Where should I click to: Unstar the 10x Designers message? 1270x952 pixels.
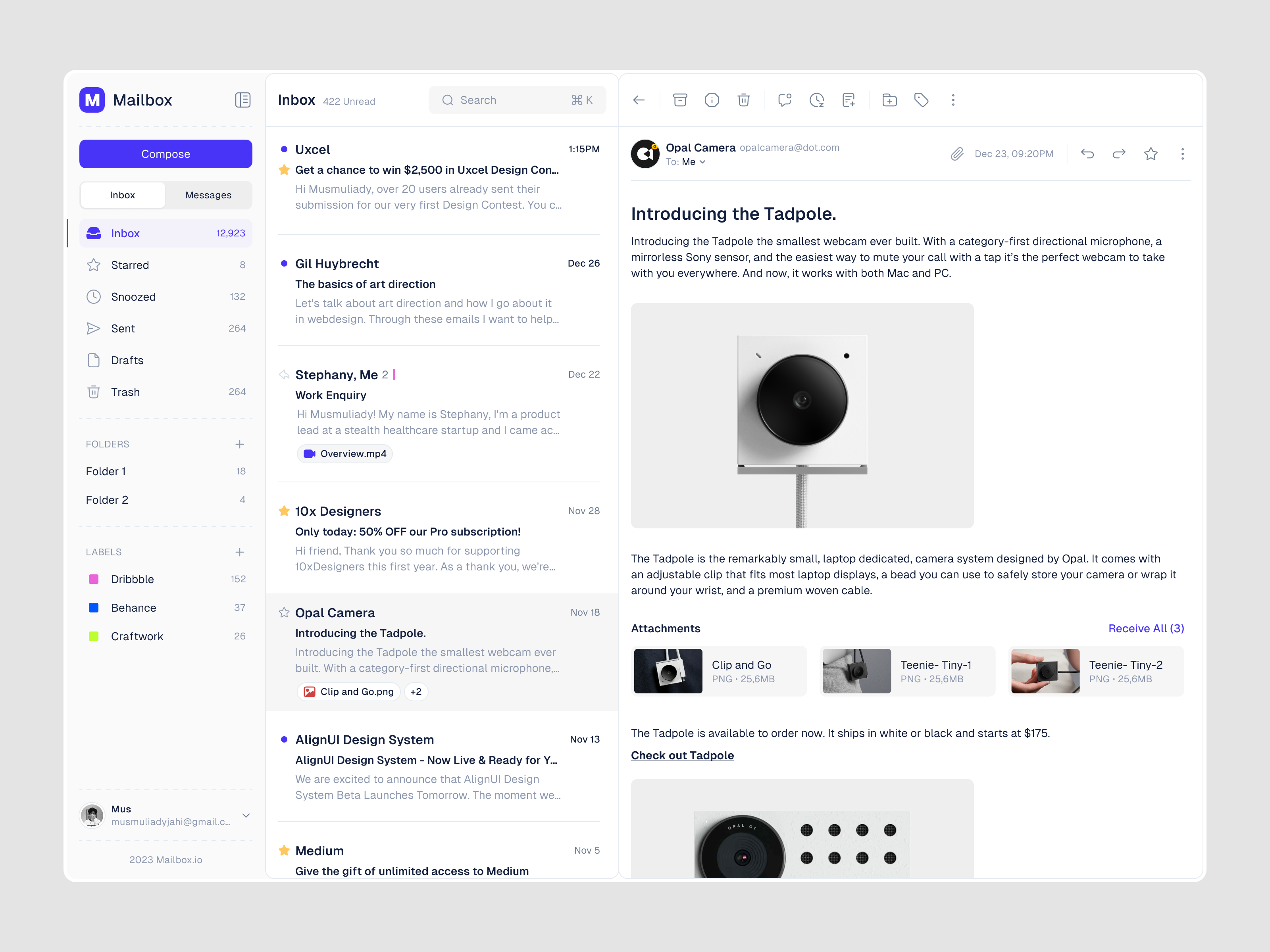pyautogui.click(x=284, y=510)
